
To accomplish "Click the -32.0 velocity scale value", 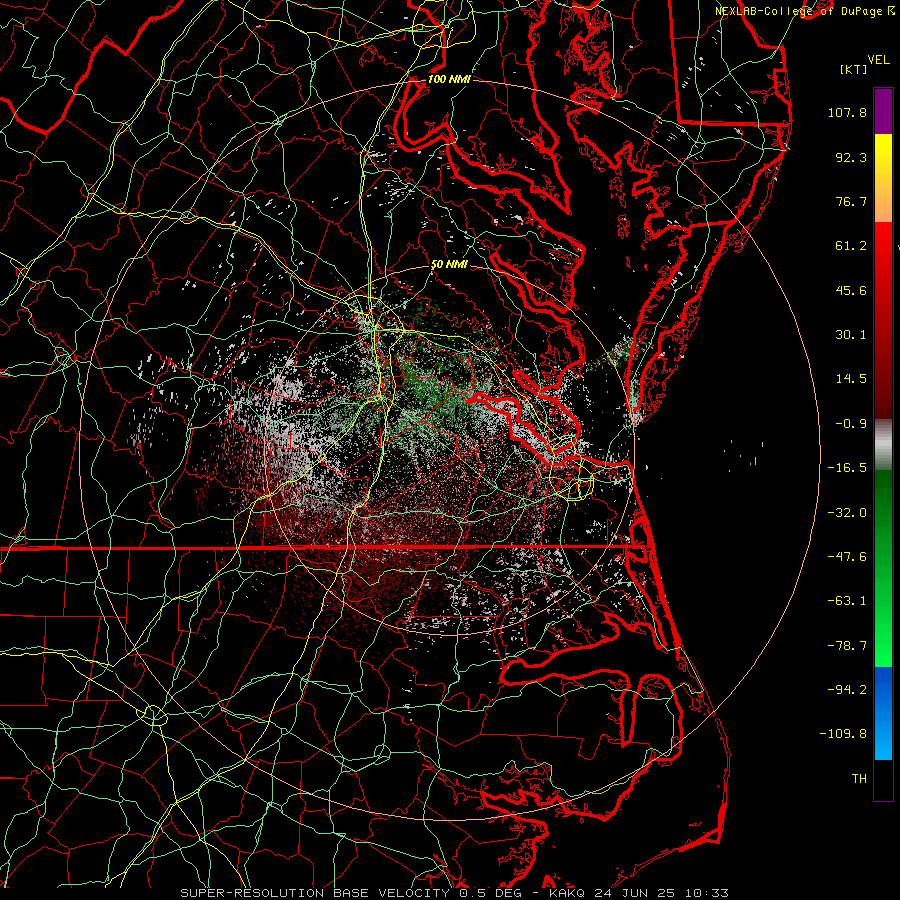I will pos(847,513).
